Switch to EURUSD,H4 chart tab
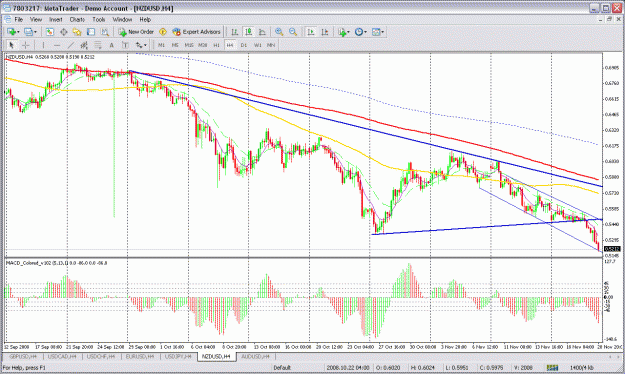625x374 pixels. 140,356
